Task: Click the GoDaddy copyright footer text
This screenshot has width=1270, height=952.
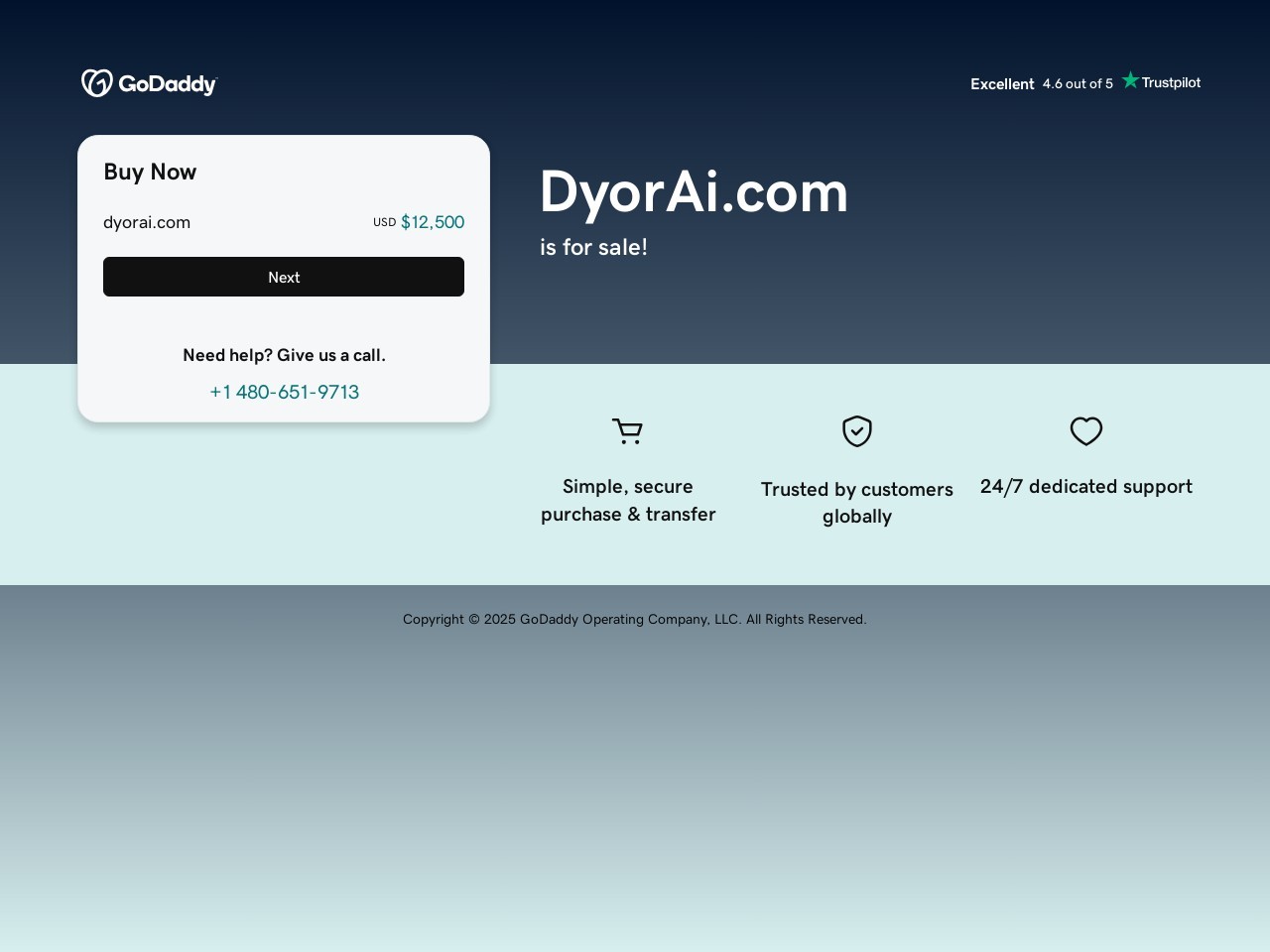Action: point(635,619)
